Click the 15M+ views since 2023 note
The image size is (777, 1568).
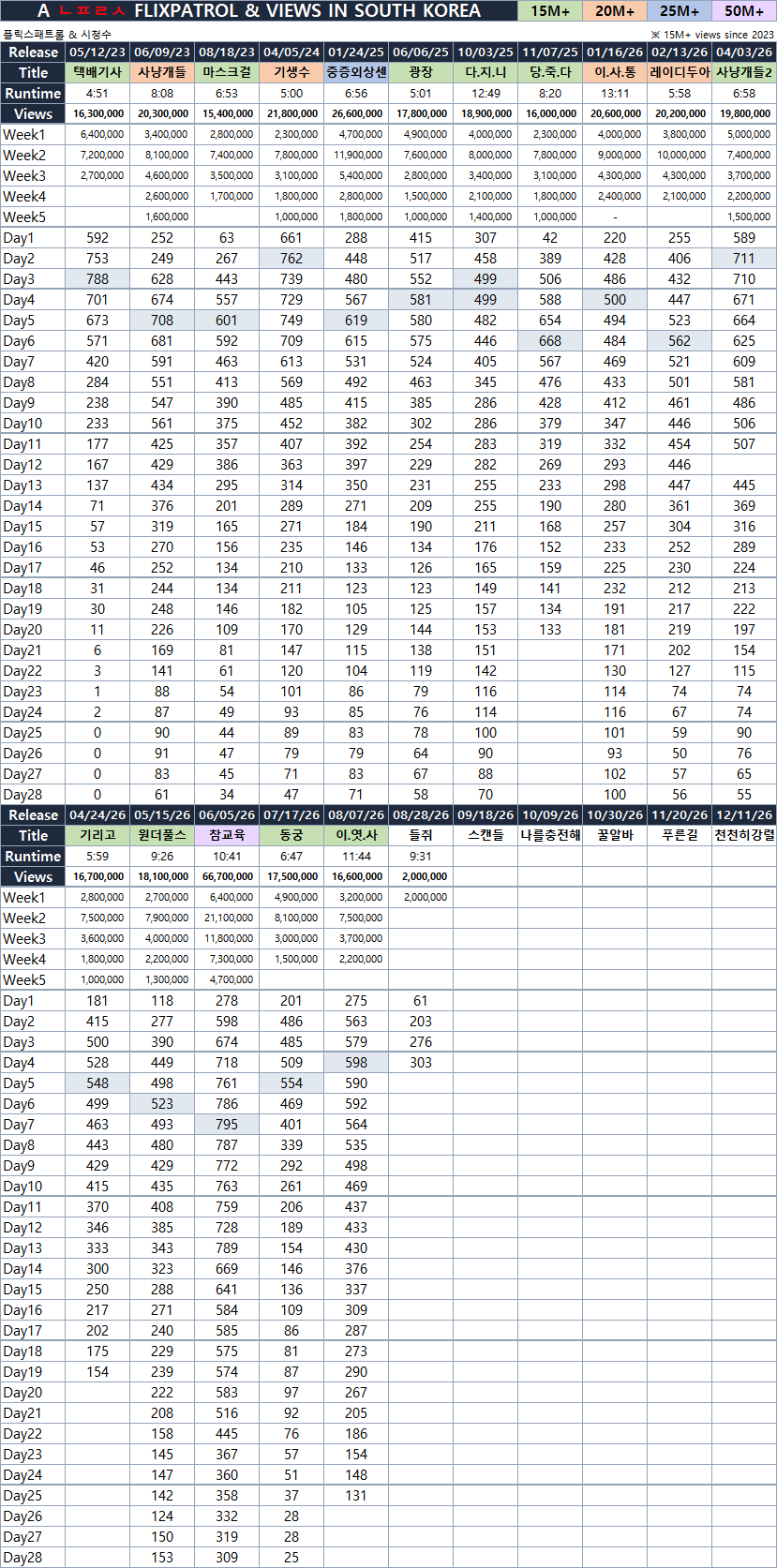pos(712,34)
